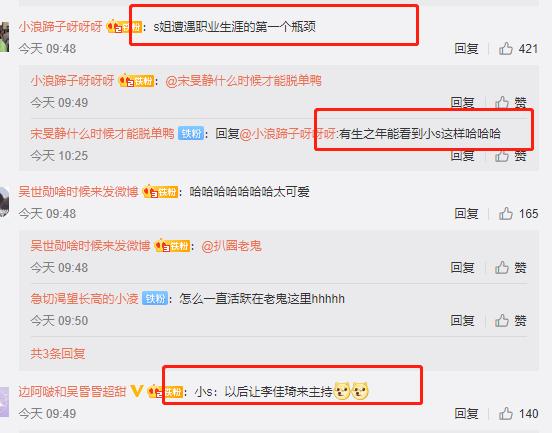
Task: Expand the 共3条回复 replies thread
Action: (x=58, y=353)
